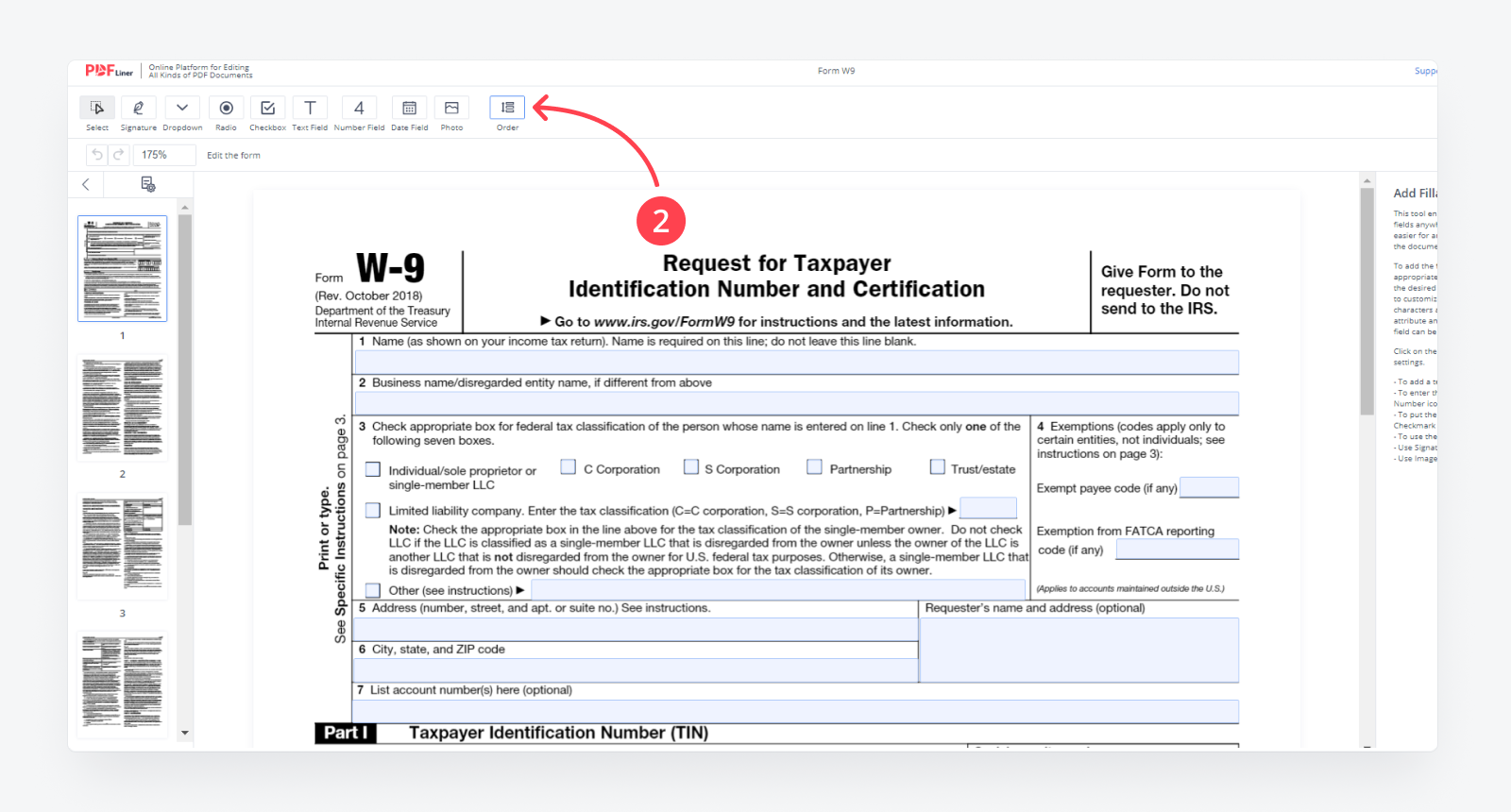
Task: Choose the Signature field tool
Action: pyautogui.click(x=138, y=108)
